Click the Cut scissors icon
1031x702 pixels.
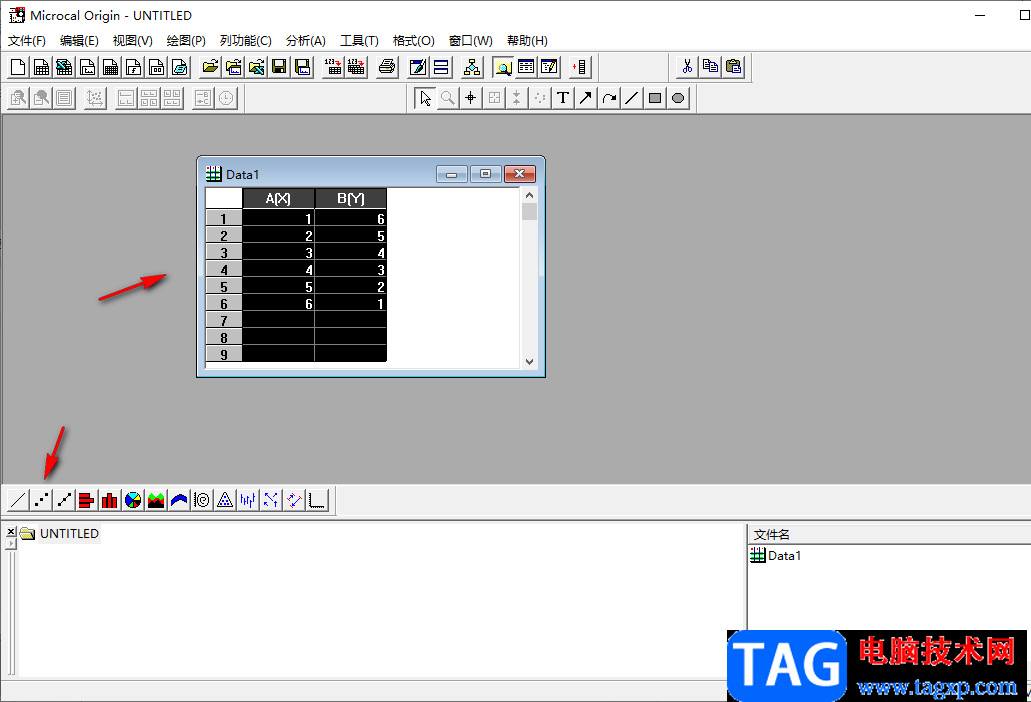(x=687, y=67)
